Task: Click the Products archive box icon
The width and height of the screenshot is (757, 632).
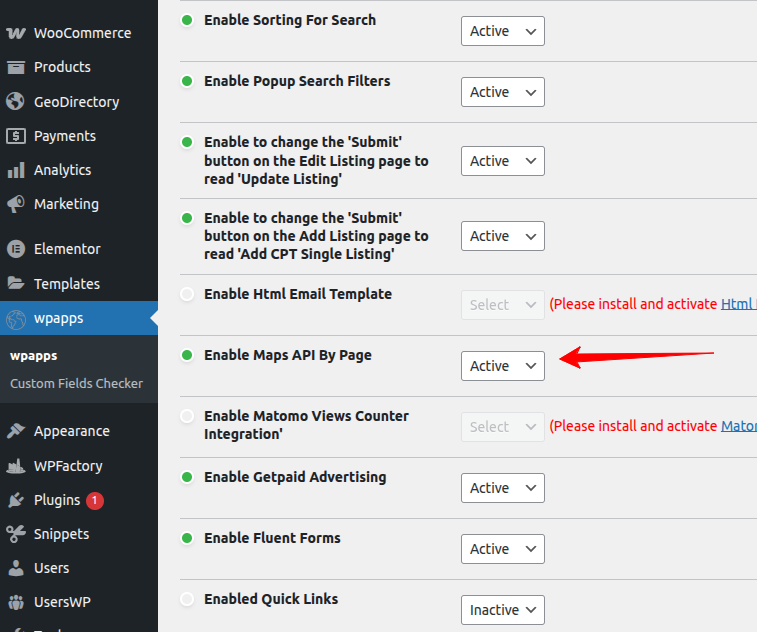Action: [16, 67]
